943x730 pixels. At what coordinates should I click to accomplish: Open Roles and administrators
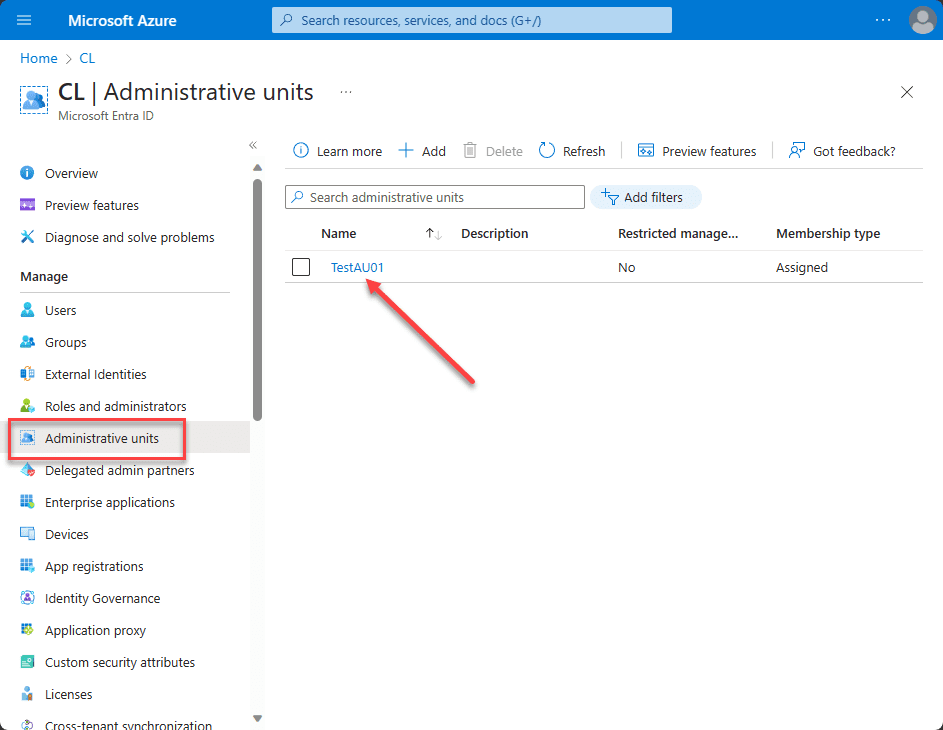click(x=115, y=406)
